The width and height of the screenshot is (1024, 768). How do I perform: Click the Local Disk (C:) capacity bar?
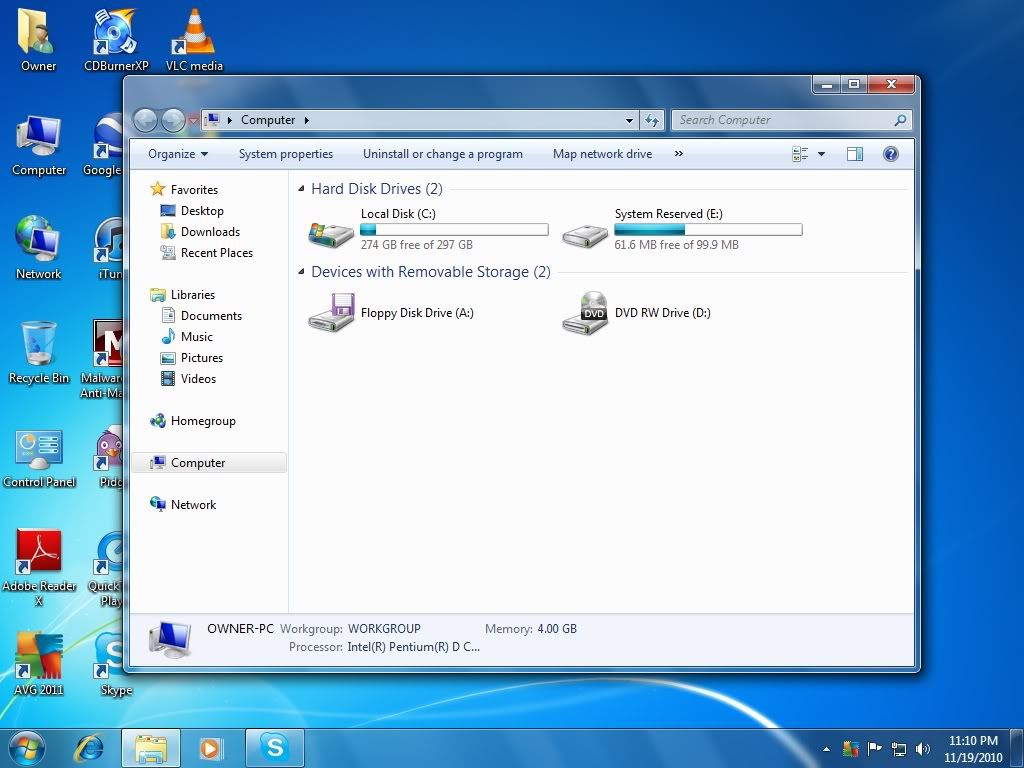click(x=454, y=229)
